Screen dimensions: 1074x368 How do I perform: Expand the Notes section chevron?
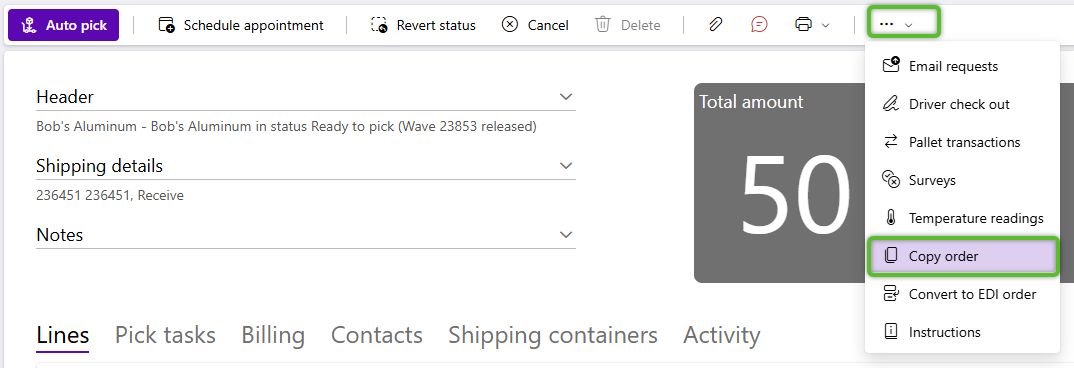click(x=566, y=234)
